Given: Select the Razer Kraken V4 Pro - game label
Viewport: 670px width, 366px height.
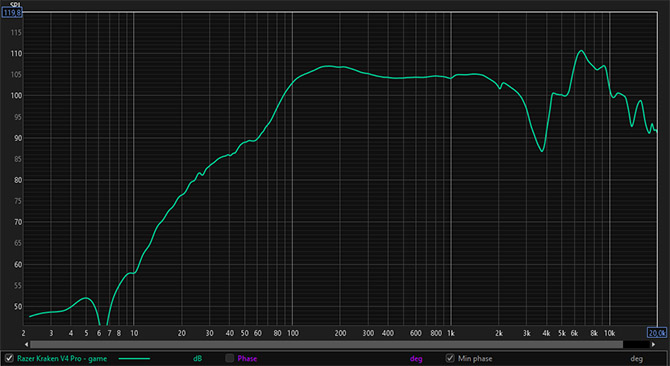Looking at the screenshot, I should pos(62,359).
